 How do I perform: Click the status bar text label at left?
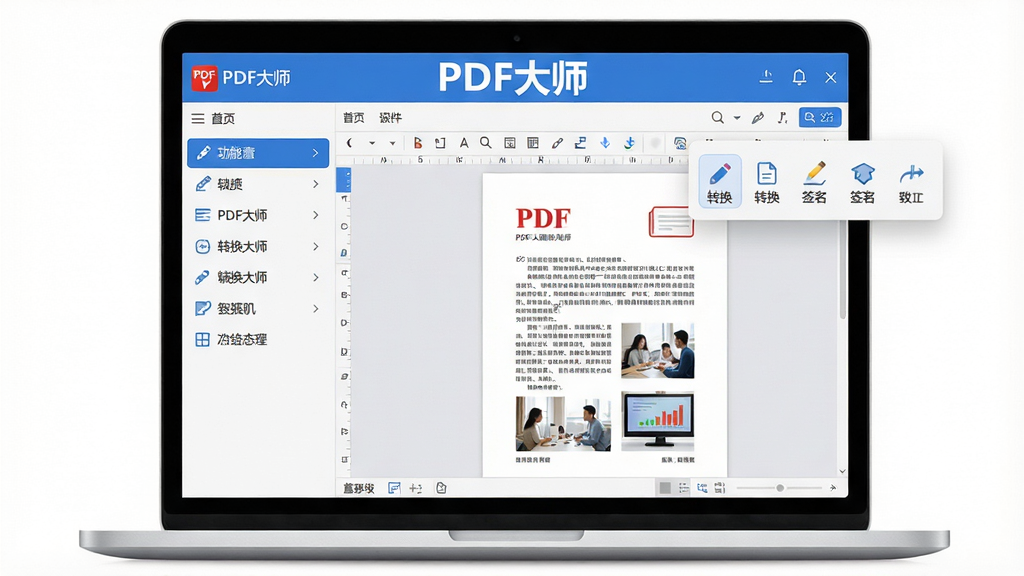[x=359, y=488]
